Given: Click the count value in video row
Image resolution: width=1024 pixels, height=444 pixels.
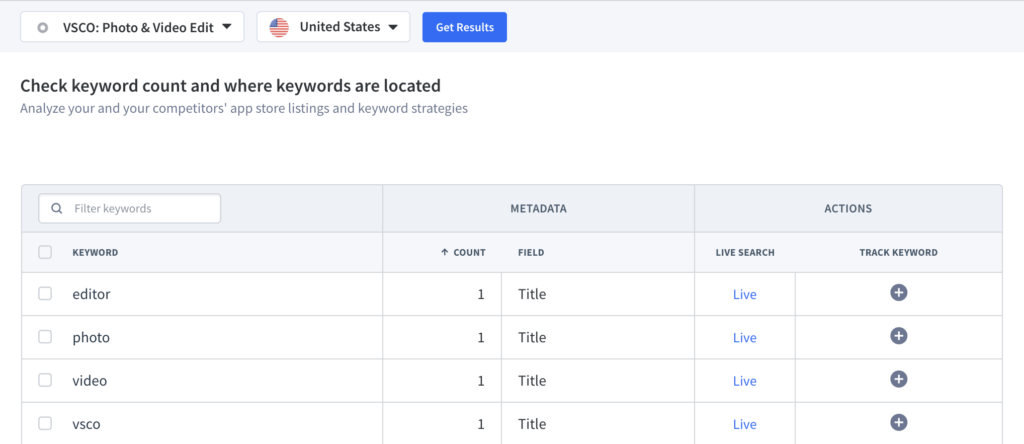Looking at the screenshot, I should [481, 381].
